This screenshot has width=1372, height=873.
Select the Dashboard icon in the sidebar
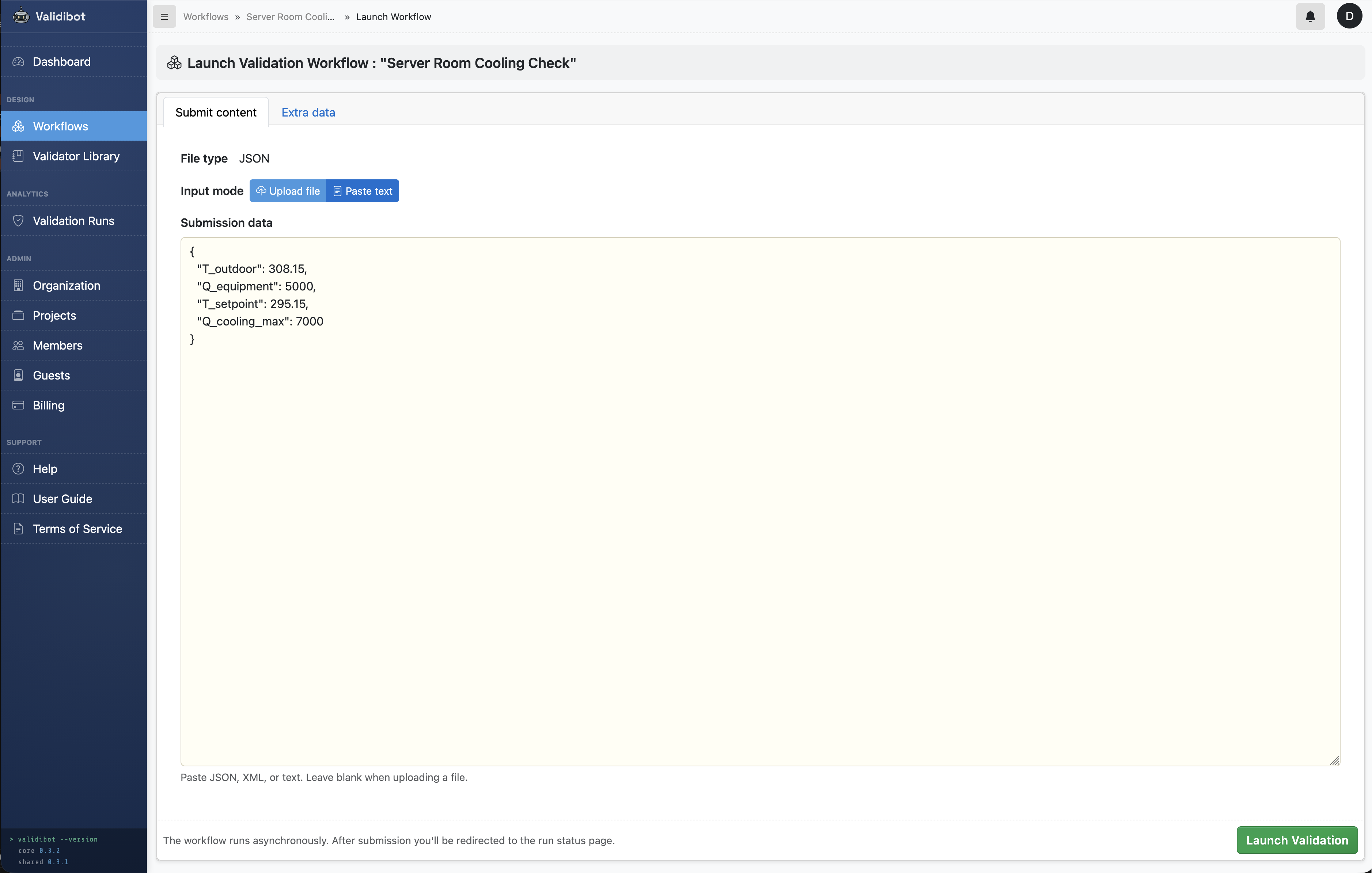pos(18,61)
